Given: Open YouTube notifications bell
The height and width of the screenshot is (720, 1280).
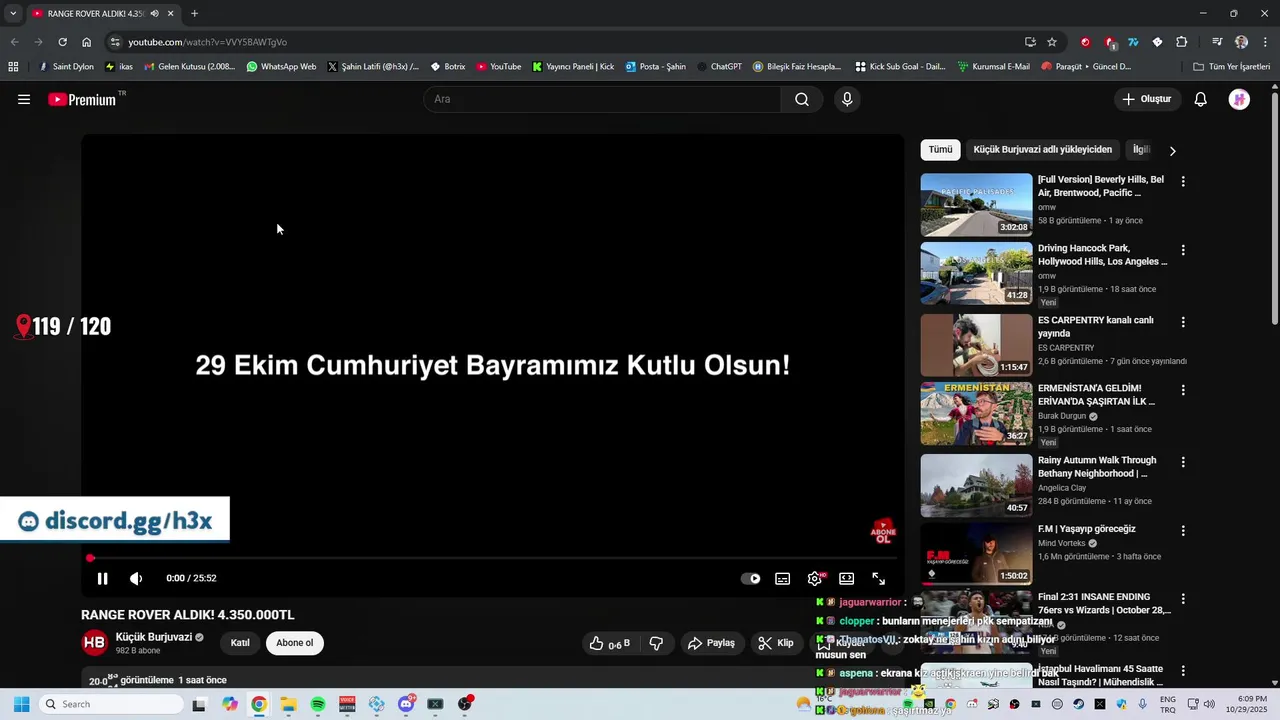Looking at the screenshot, I should 1201,99.
